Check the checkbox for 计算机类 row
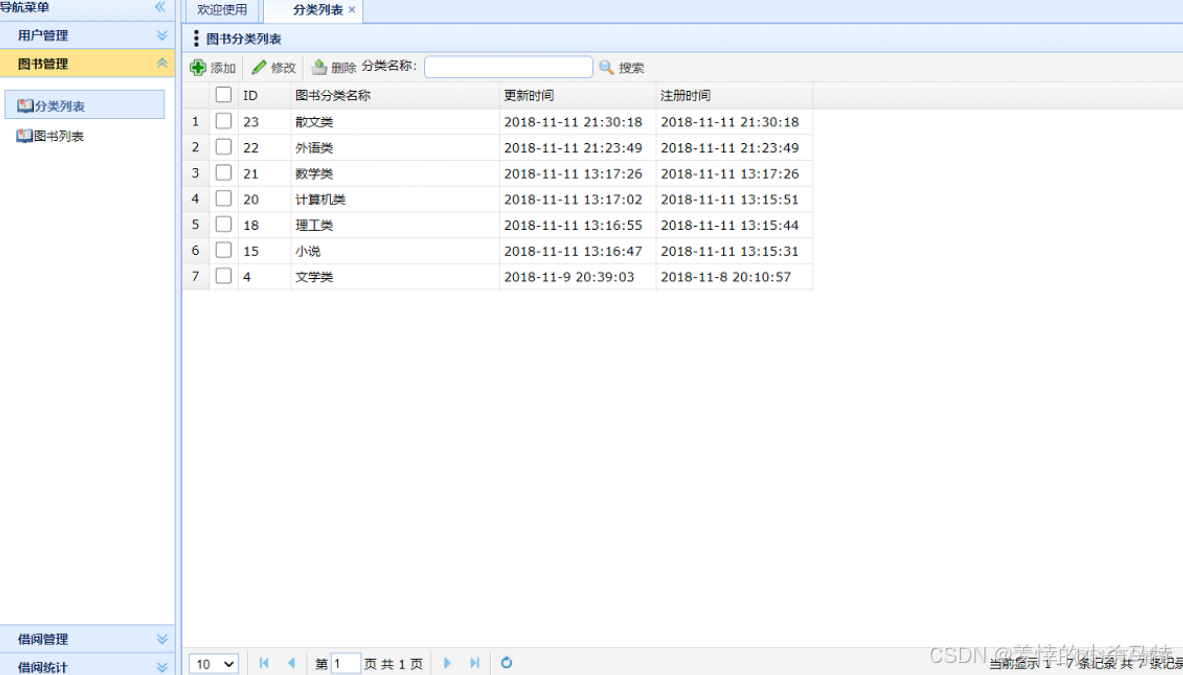The height and width of the screenshot is (675, 1183). [223, 198]
